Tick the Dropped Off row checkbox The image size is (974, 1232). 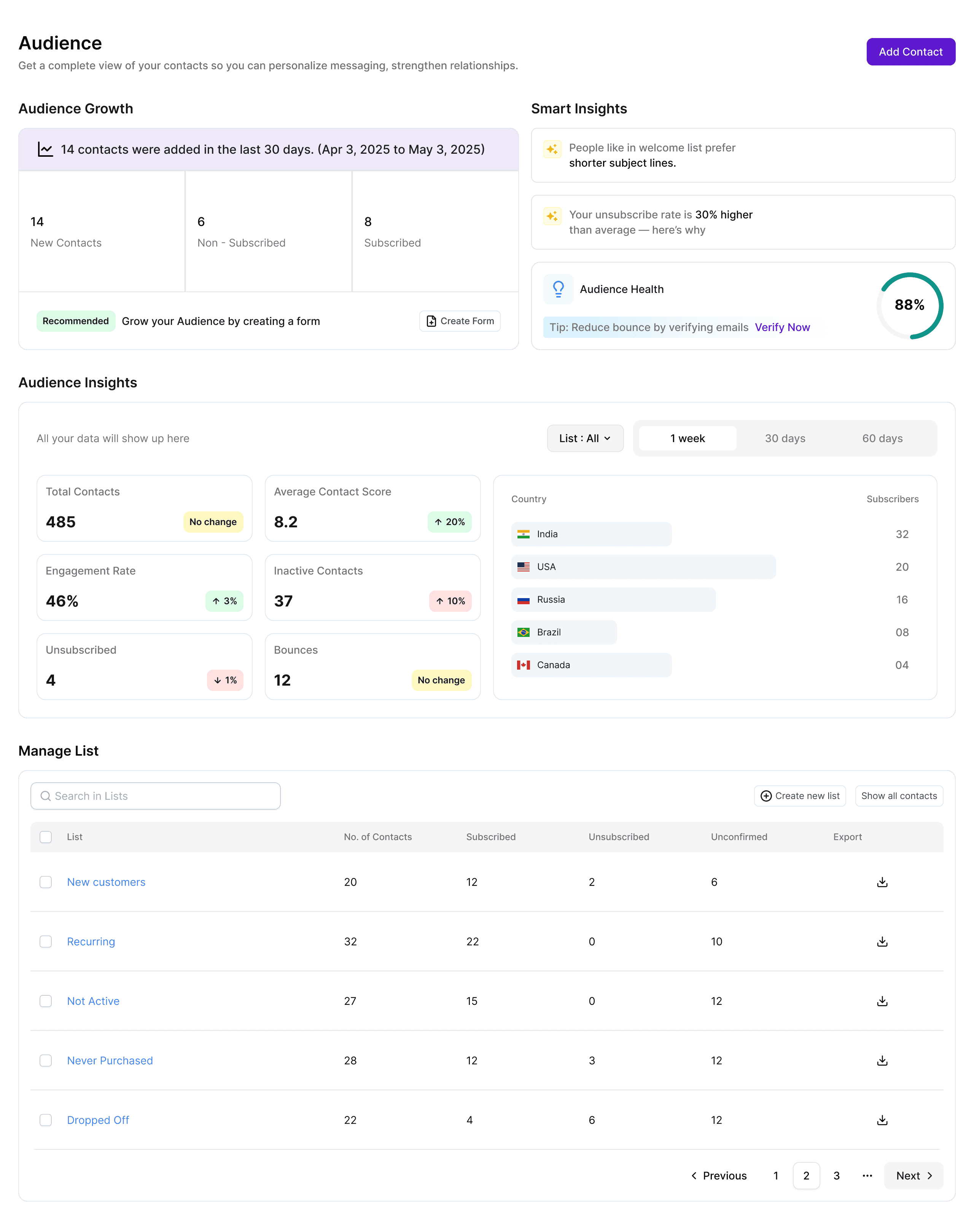coord(46,1120)
